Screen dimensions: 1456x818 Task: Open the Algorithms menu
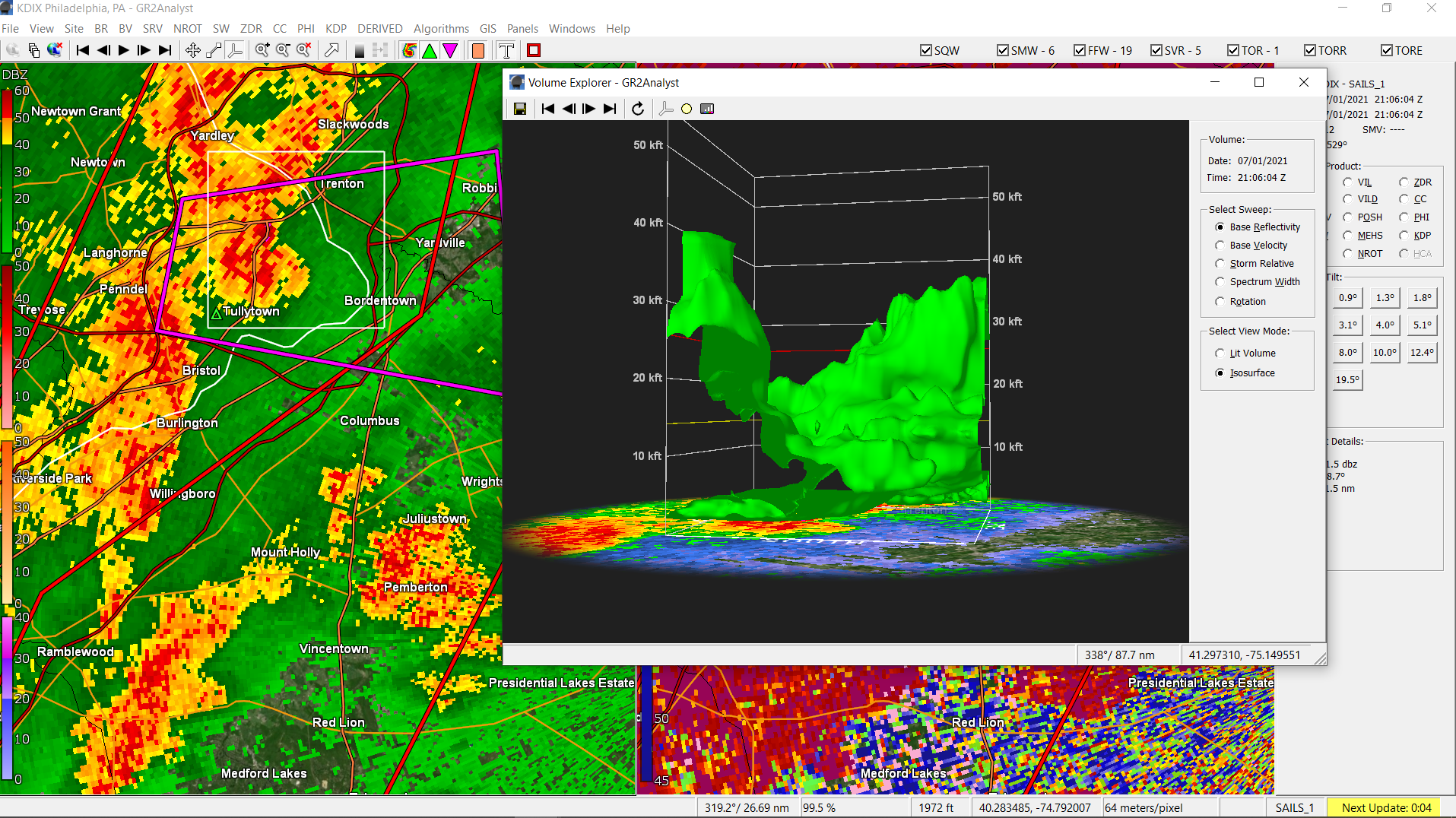tap(441, 29)
